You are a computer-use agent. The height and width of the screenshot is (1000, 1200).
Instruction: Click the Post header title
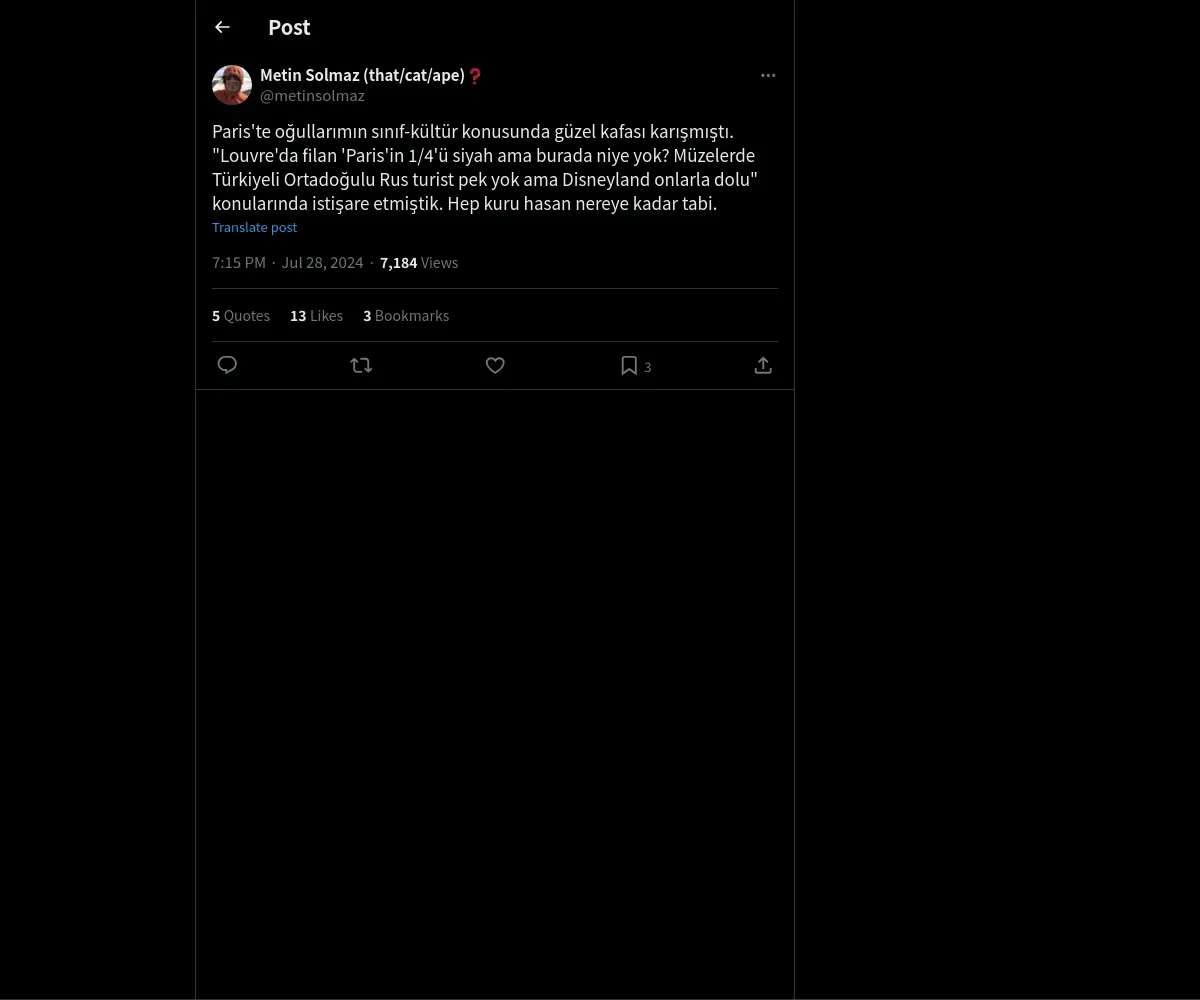[x=289, y=27]
